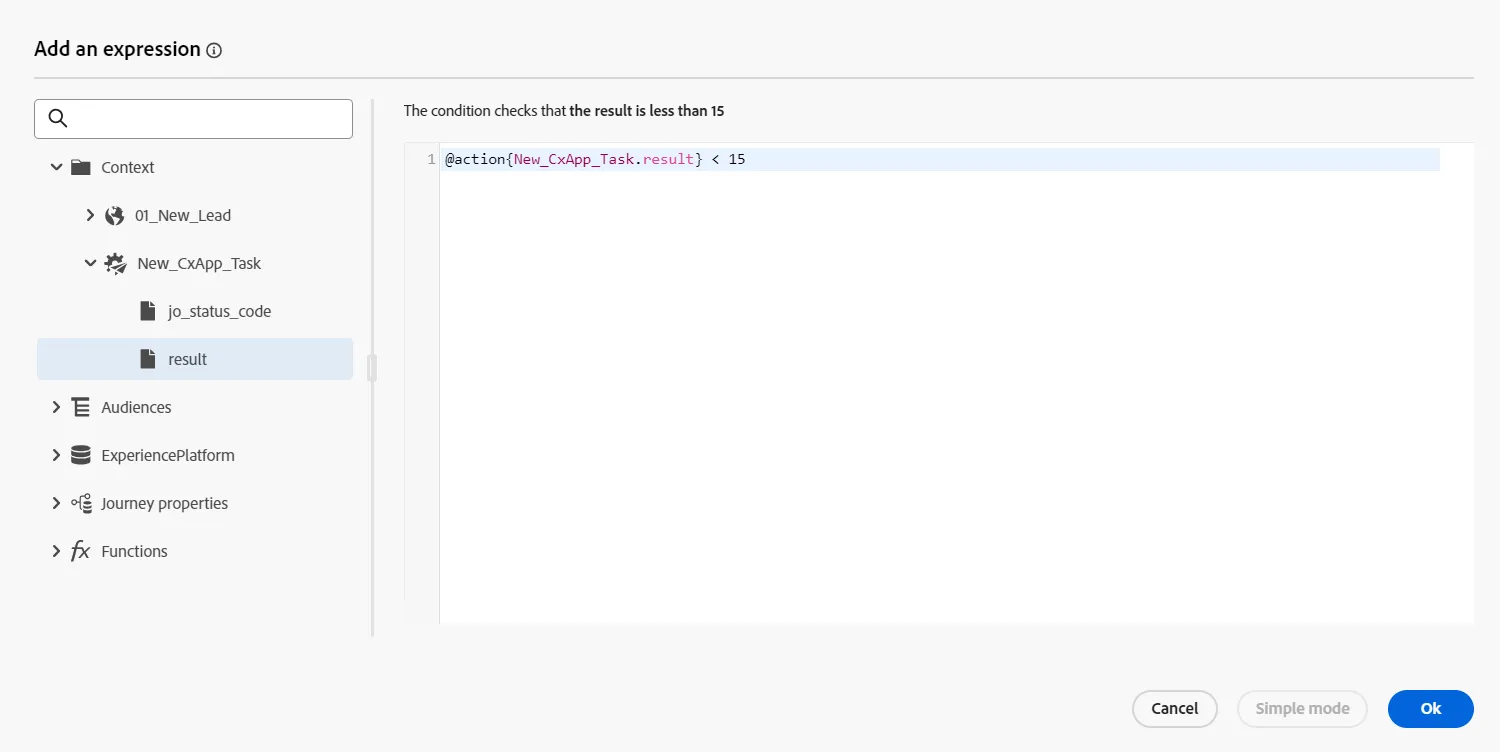The image size is (1500, 752).
Task: Click the Audiences list icon
Action: [x=81, y=407]
